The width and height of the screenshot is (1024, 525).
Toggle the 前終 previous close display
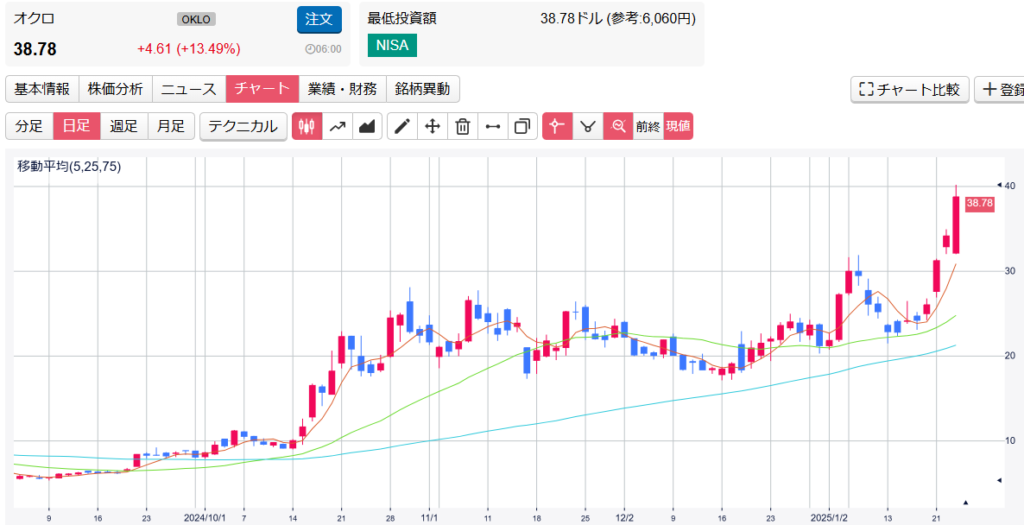click(648, 127)
